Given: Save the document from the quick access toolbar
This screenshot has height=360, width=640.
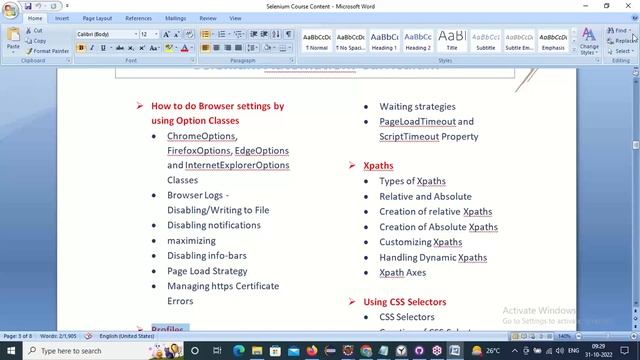Looking at the screenshot, I should pyautogui.click(x=28, y=6).
